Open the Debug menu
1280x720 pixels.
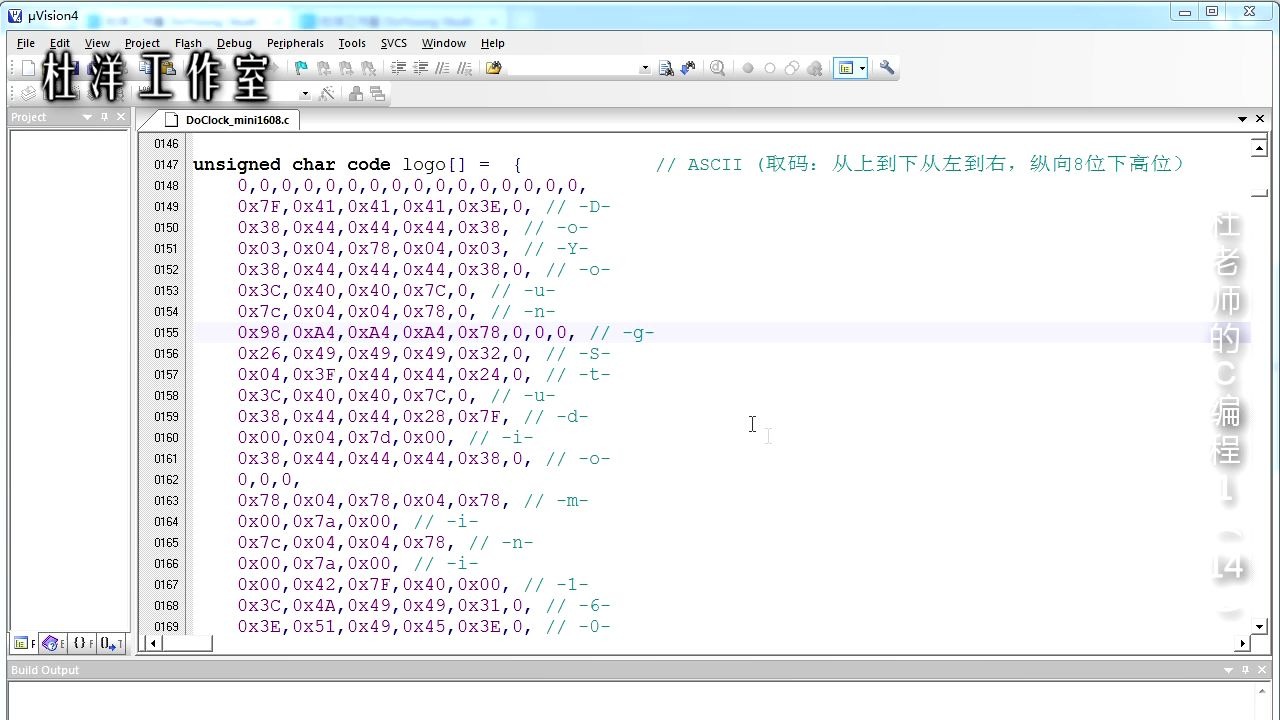pos(234,43)
